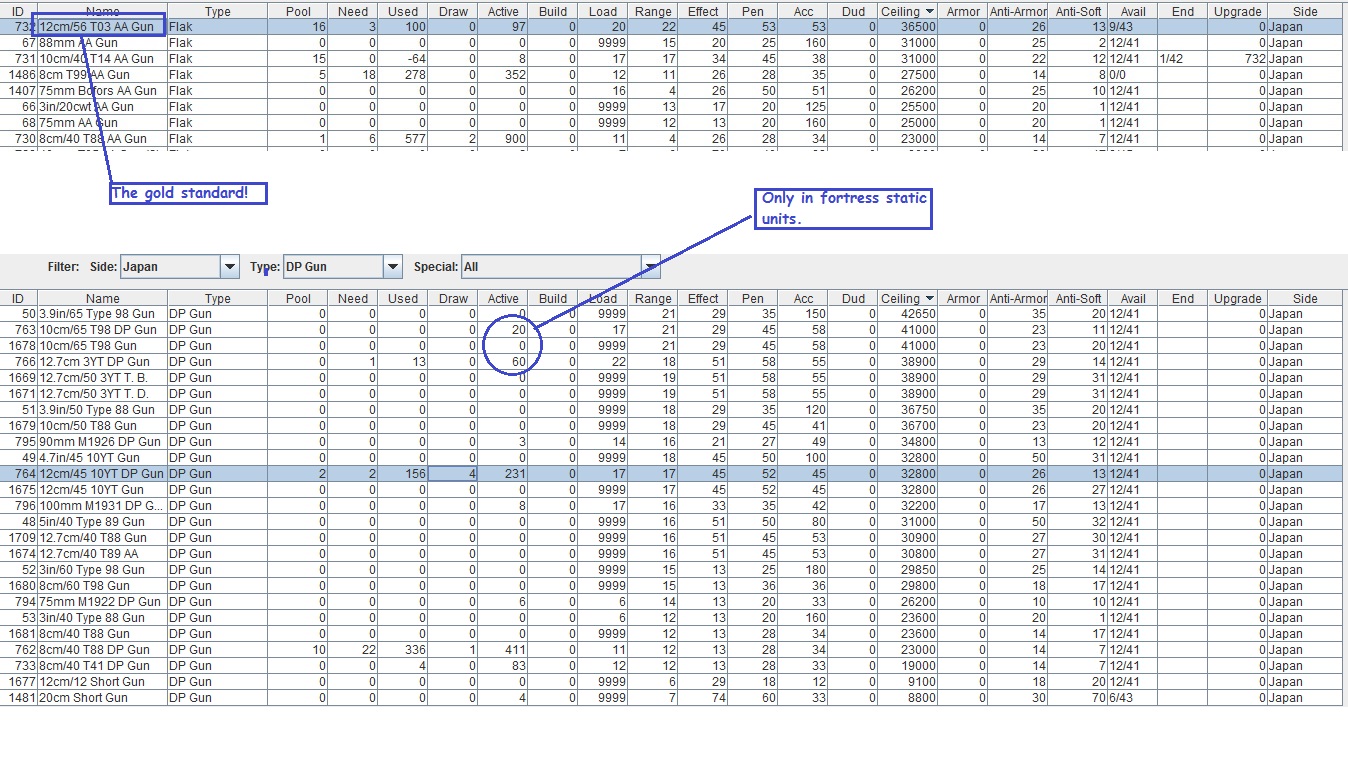Select the 10cm/50 T88 Gun row
The height and width of the screenshot is (773, 1348).
pos(671,426)
